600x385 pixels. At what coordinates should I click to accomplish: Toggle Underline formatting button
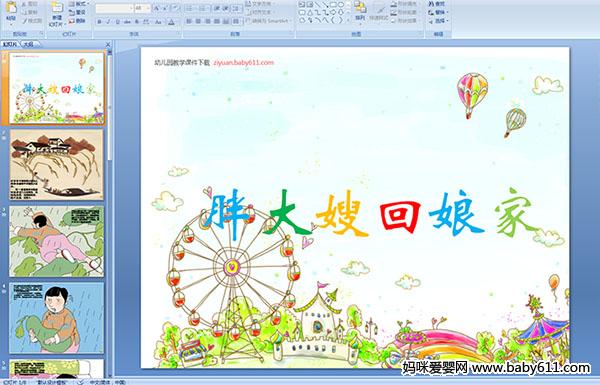click(x=117, y=22)
